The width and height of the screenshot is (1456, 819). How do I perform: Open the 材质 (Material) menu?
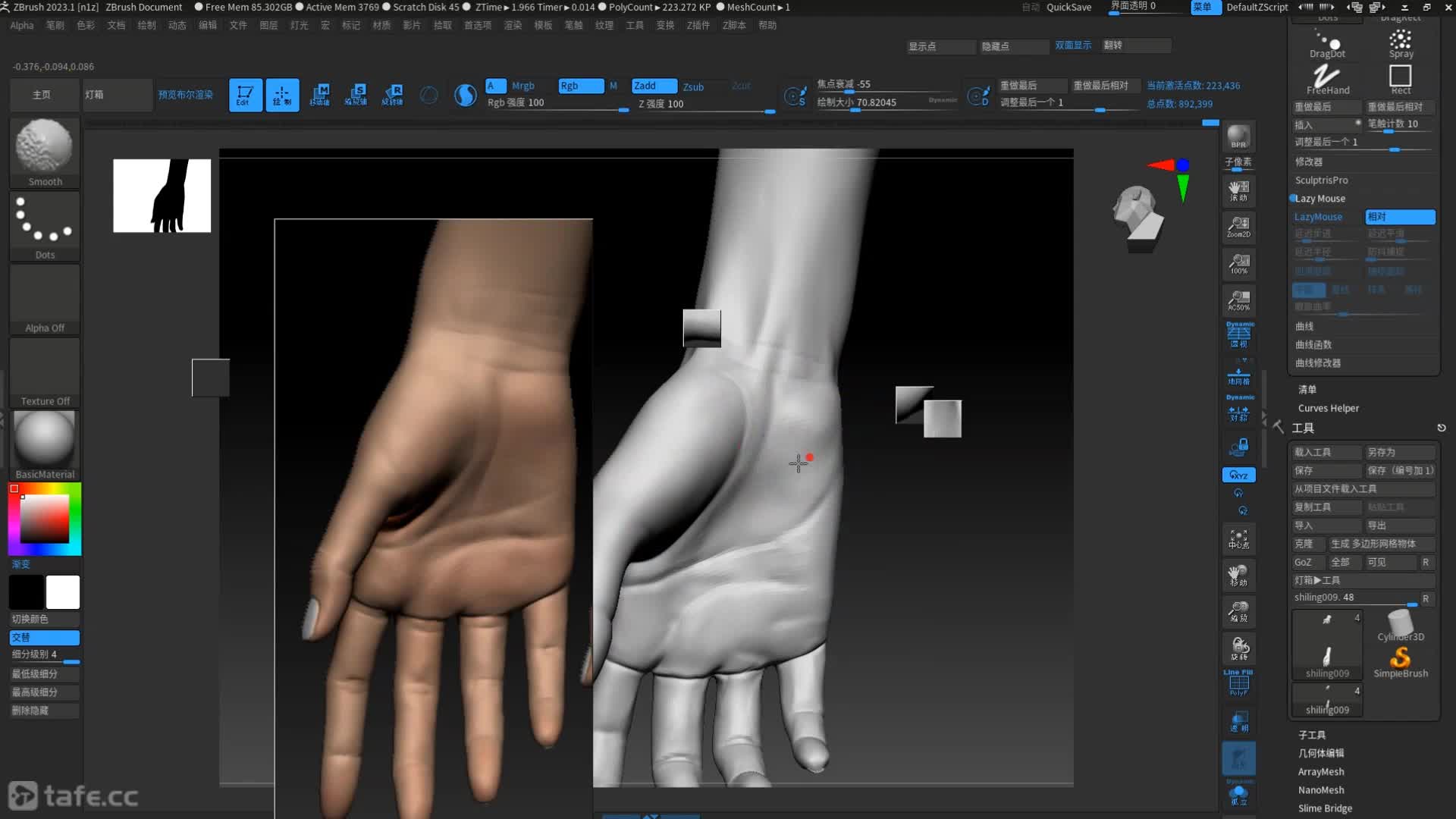coord(381,25)
